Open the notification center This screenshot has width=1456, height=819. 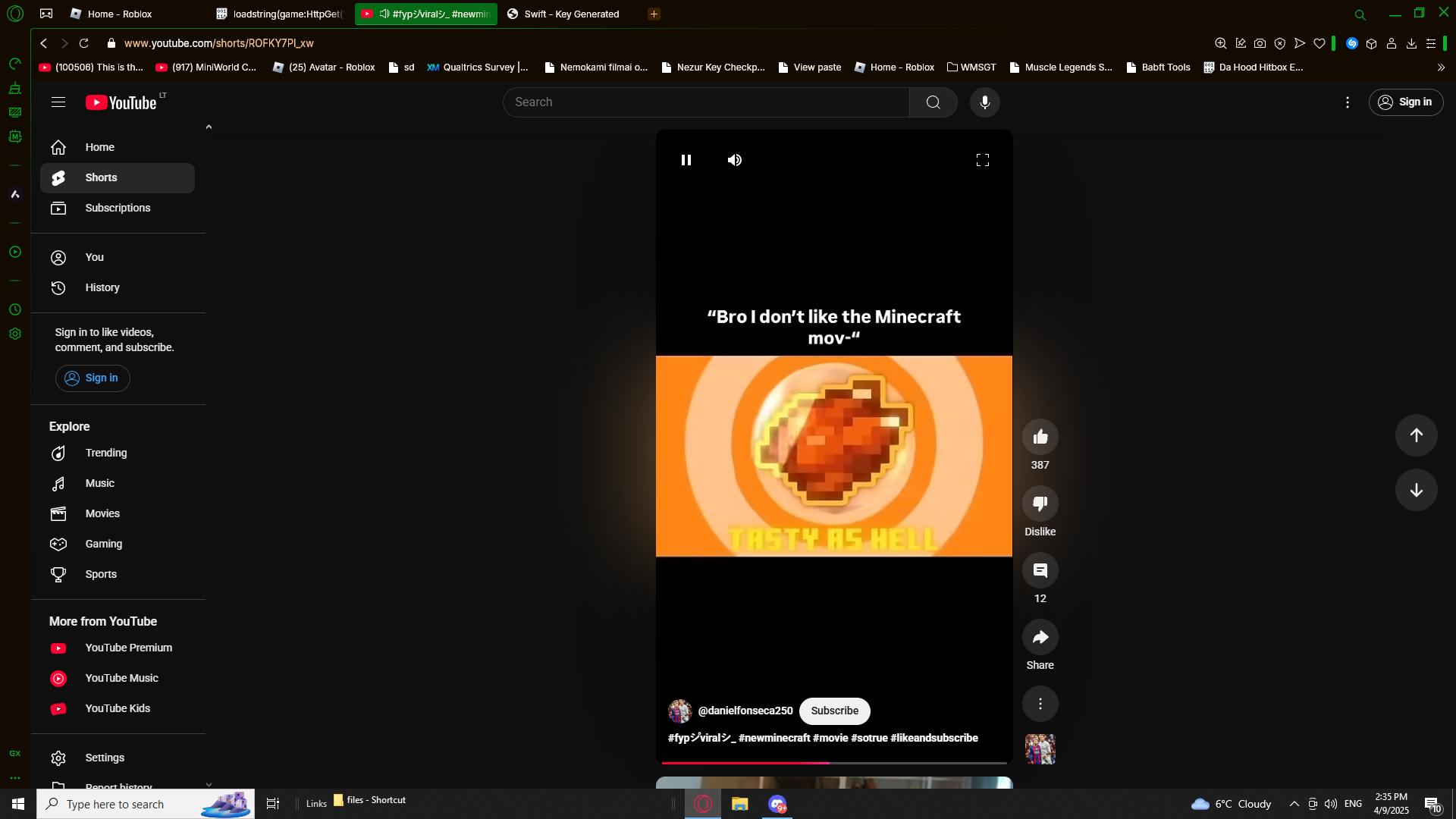[1432, 805]
